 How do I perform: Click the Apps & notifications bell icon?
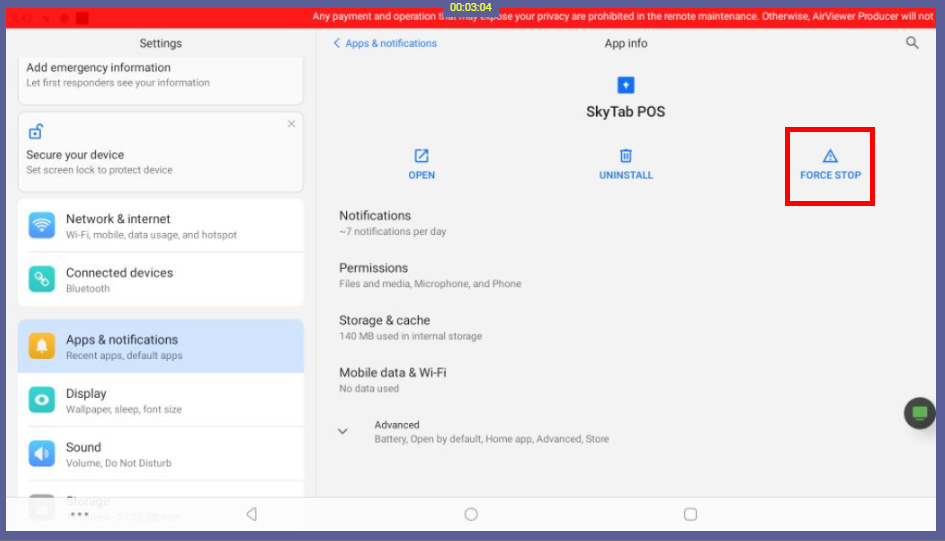(42, 346)
